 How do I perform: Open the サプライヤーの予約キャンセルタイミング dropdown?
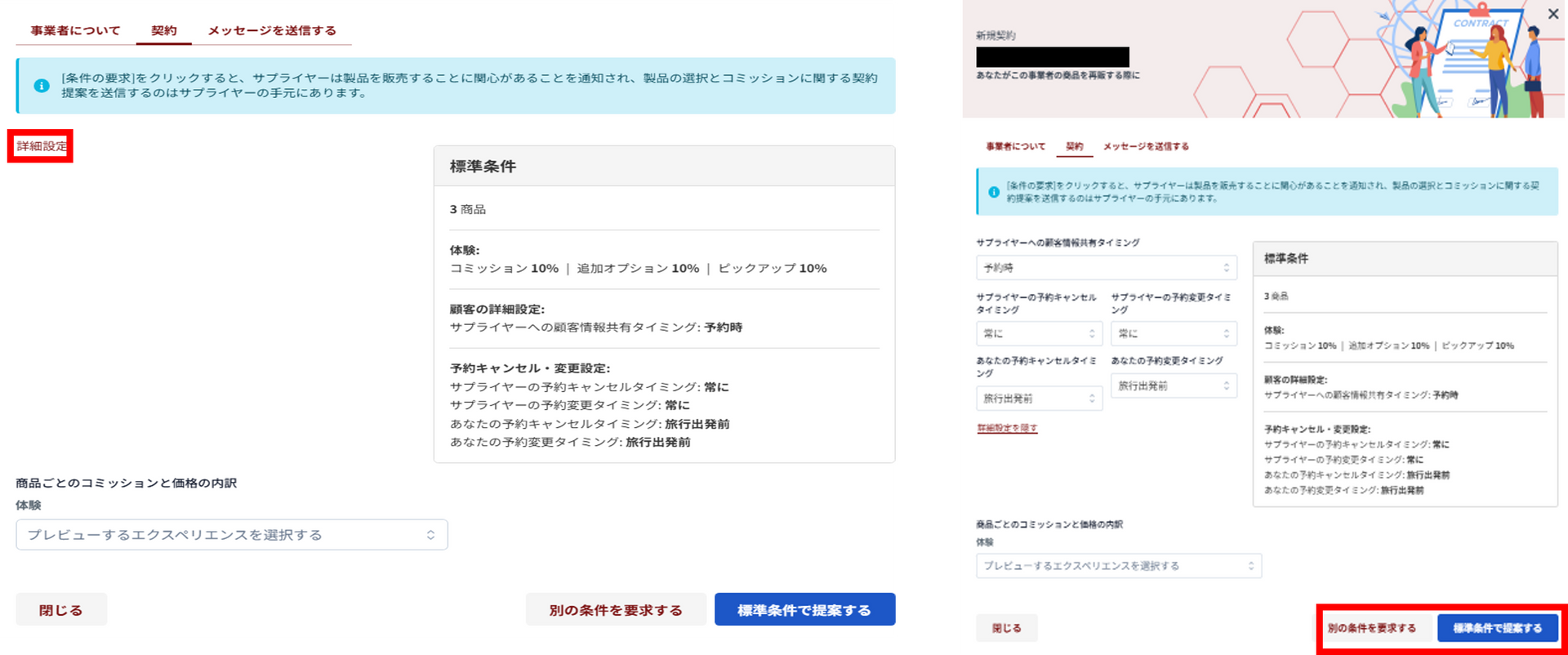point(1039,333)
